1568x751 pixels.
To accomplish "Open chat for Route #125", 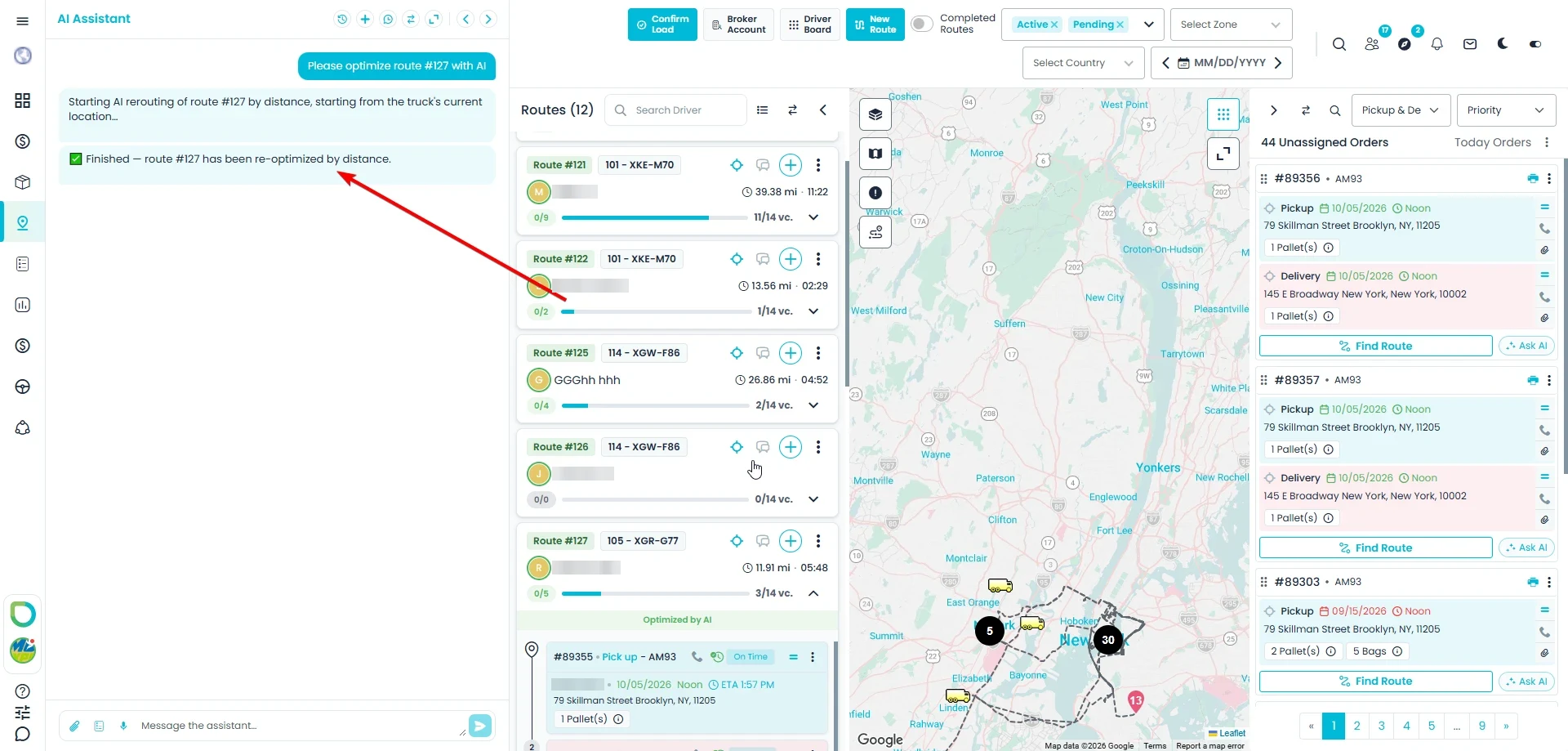I will 763,353.
